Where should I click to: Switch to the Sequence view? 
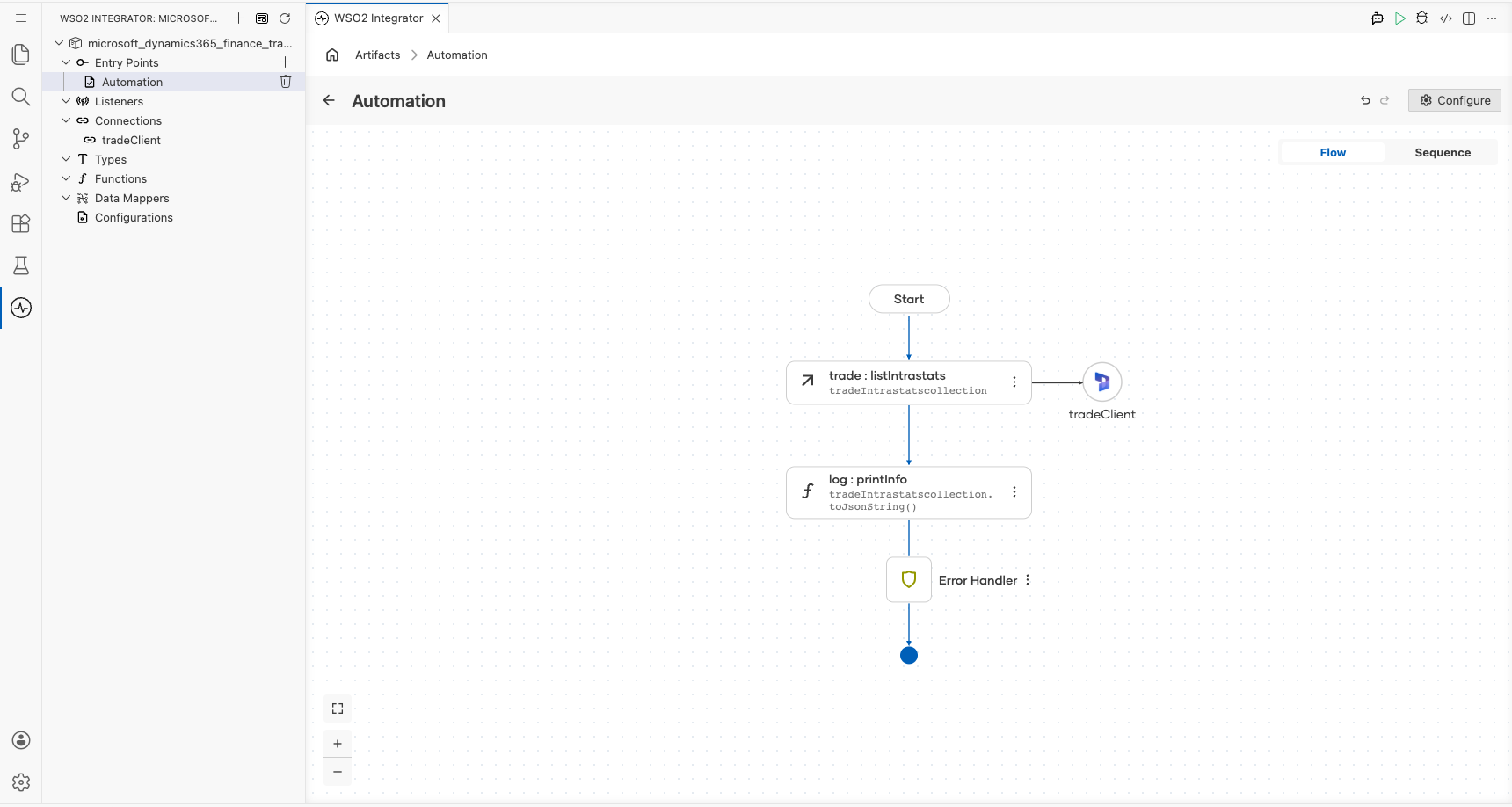1443,152
